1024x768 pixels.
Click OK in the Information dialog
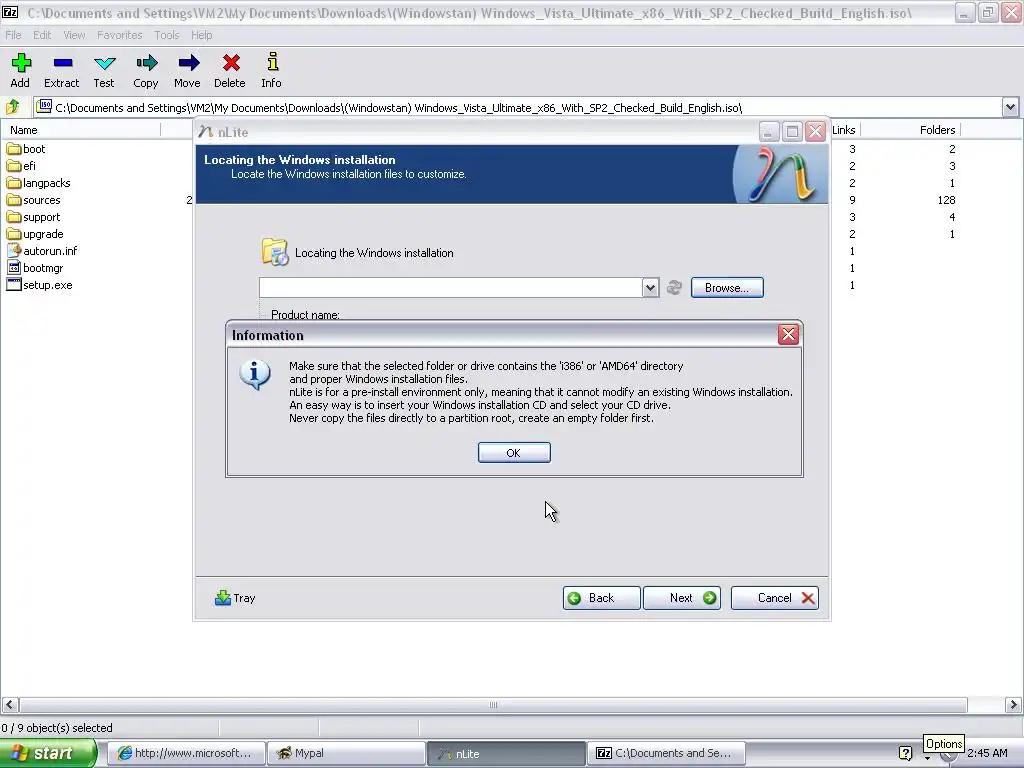[x=514, y=453]
